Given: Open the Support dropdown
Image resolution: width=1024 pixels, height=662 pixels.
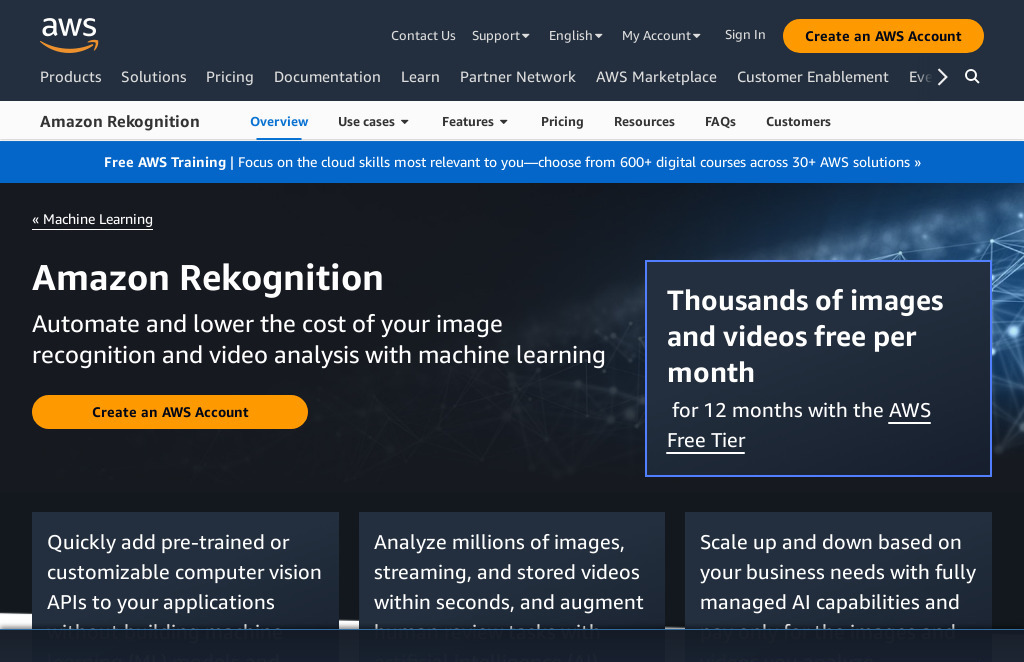Looking at the screenshot, I should click(500, 35).
